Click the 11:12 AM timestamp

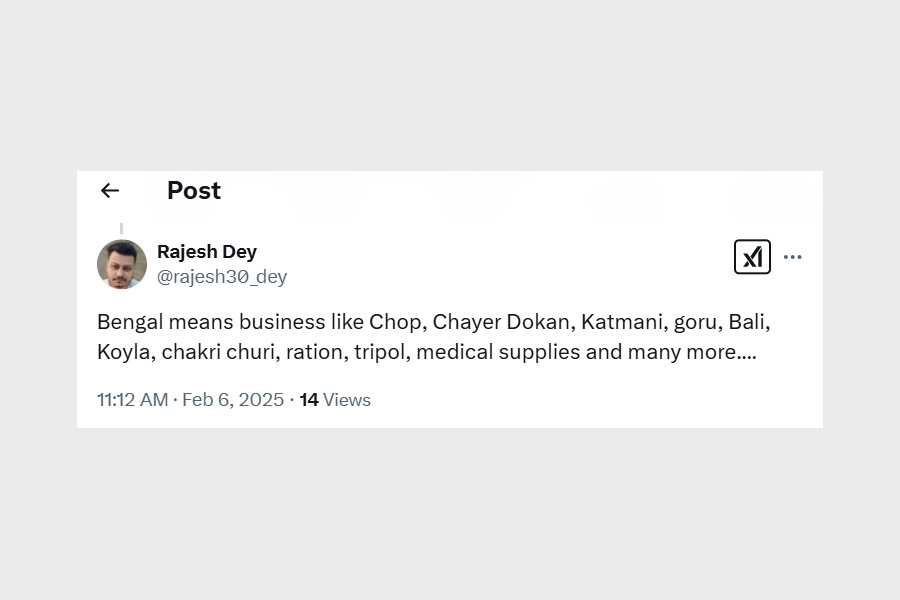coord(132,400)
